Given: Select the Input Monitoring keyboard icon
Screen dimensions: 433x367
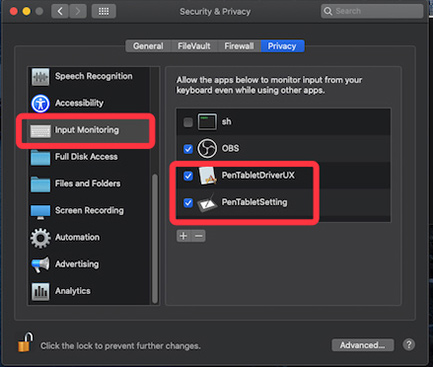Looking at the screenshot, I should [x=40, y=131].
